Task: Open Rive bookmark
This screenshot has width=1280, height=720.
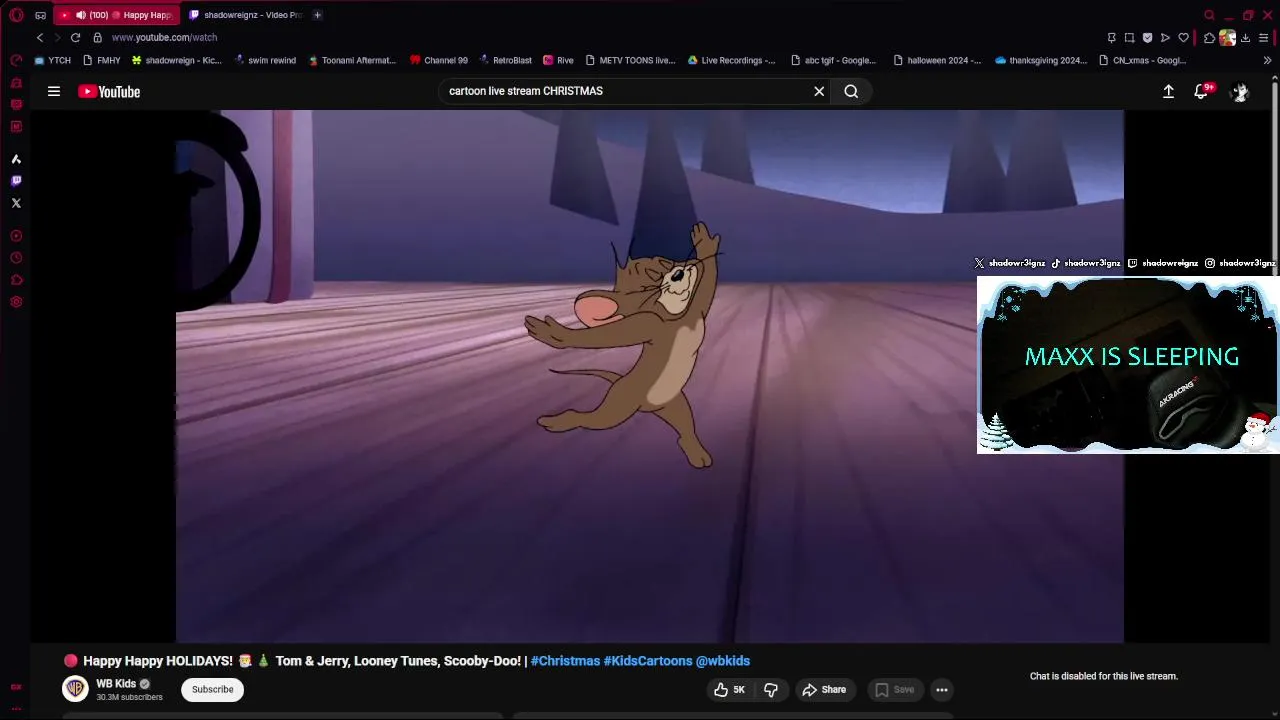Action: coord(558,60)
